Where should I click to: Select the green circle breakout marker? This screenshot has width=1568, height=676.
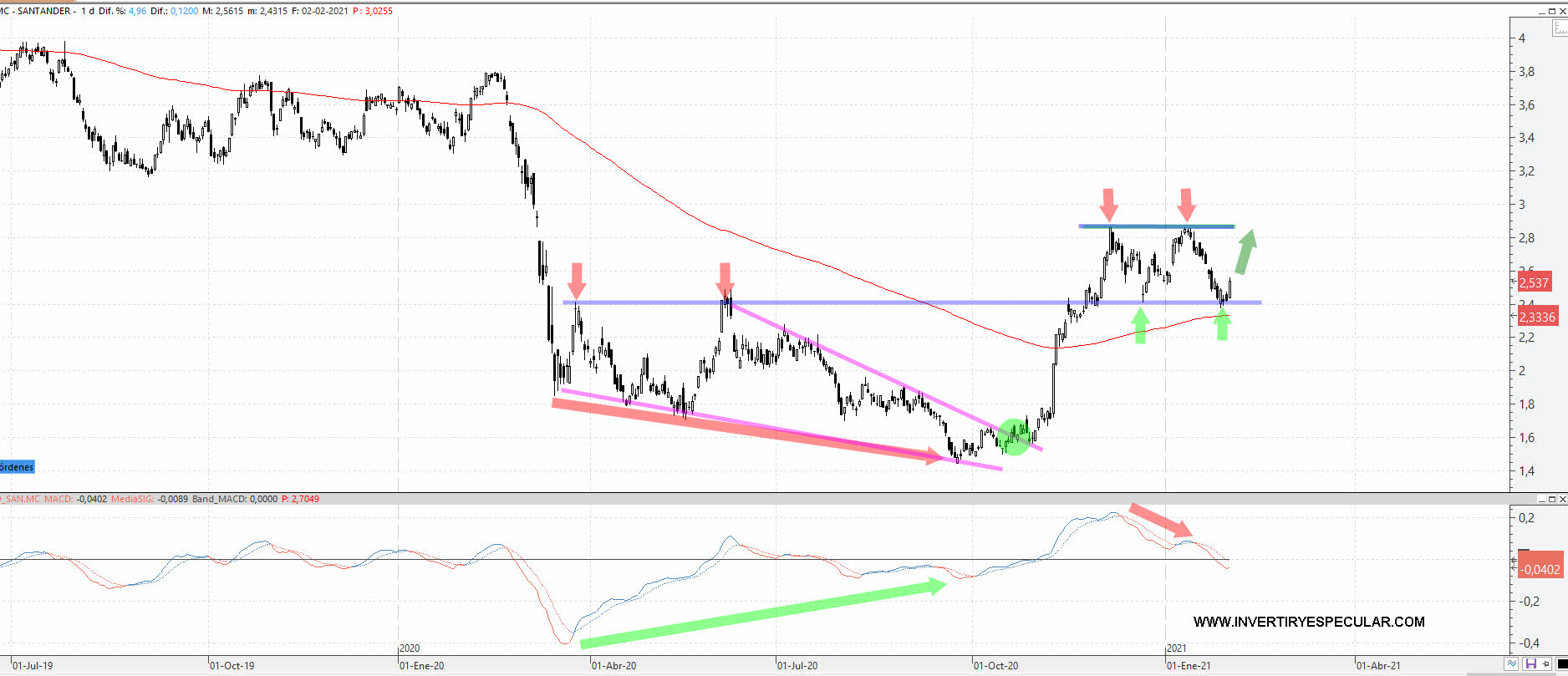[1015, 436]
